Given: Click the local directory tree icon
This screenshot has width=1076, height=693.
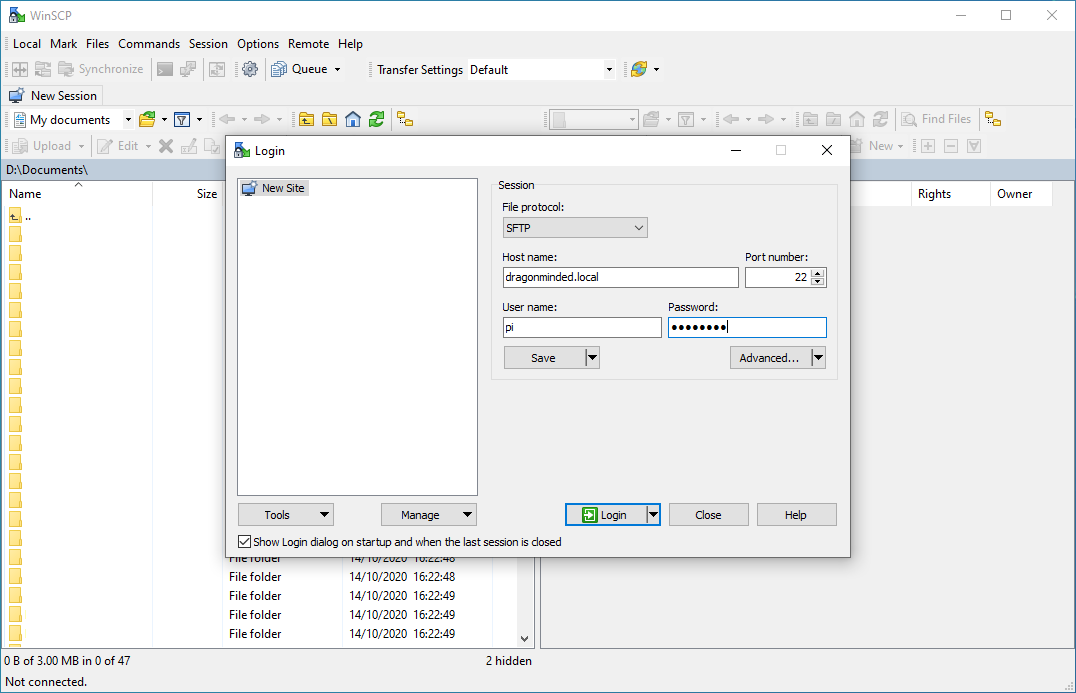Looking at the screenshot, I should [x=405, y=119].
